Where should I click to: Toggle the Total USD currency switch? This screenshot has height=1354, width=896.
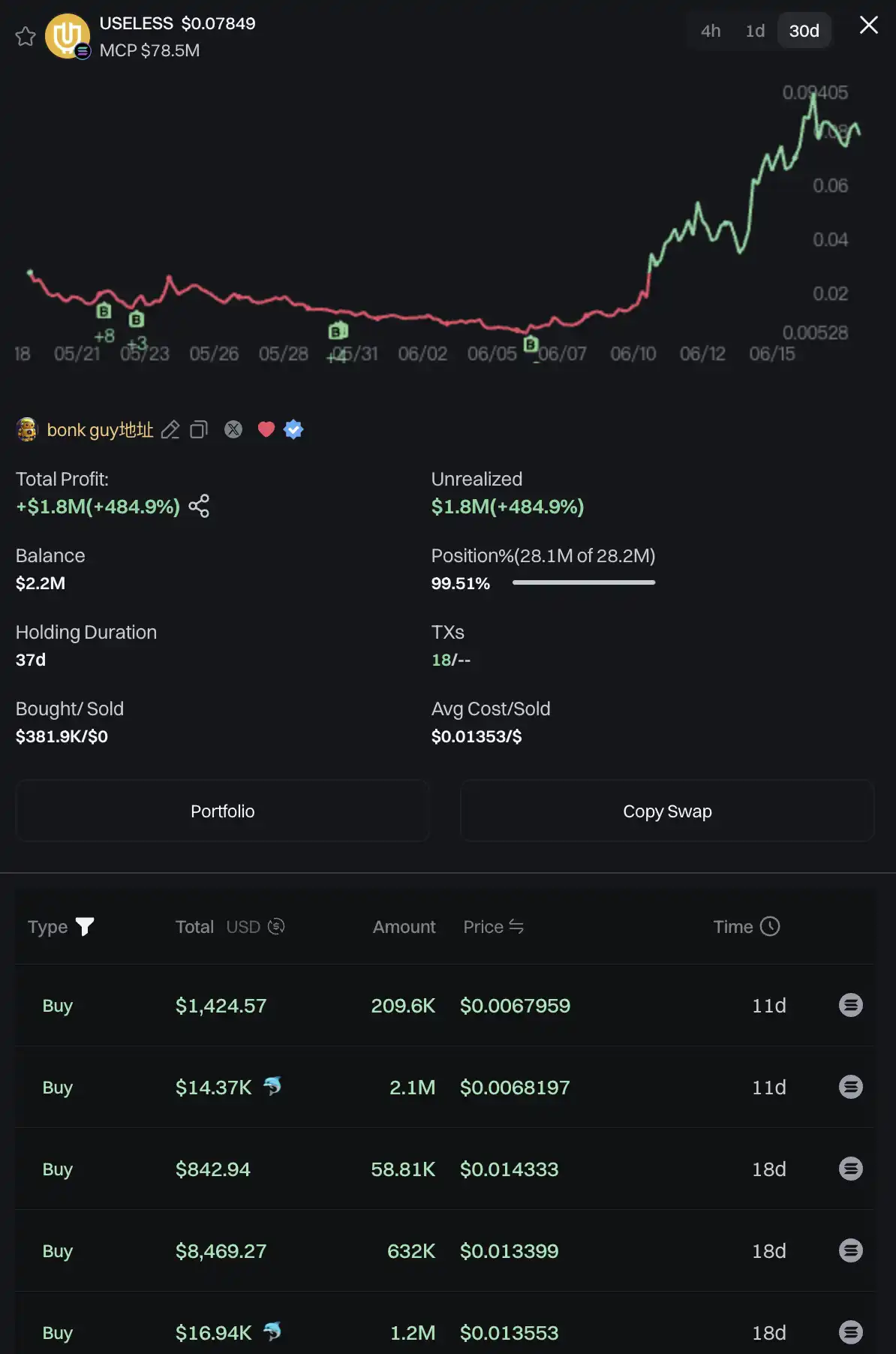point(276,927)
